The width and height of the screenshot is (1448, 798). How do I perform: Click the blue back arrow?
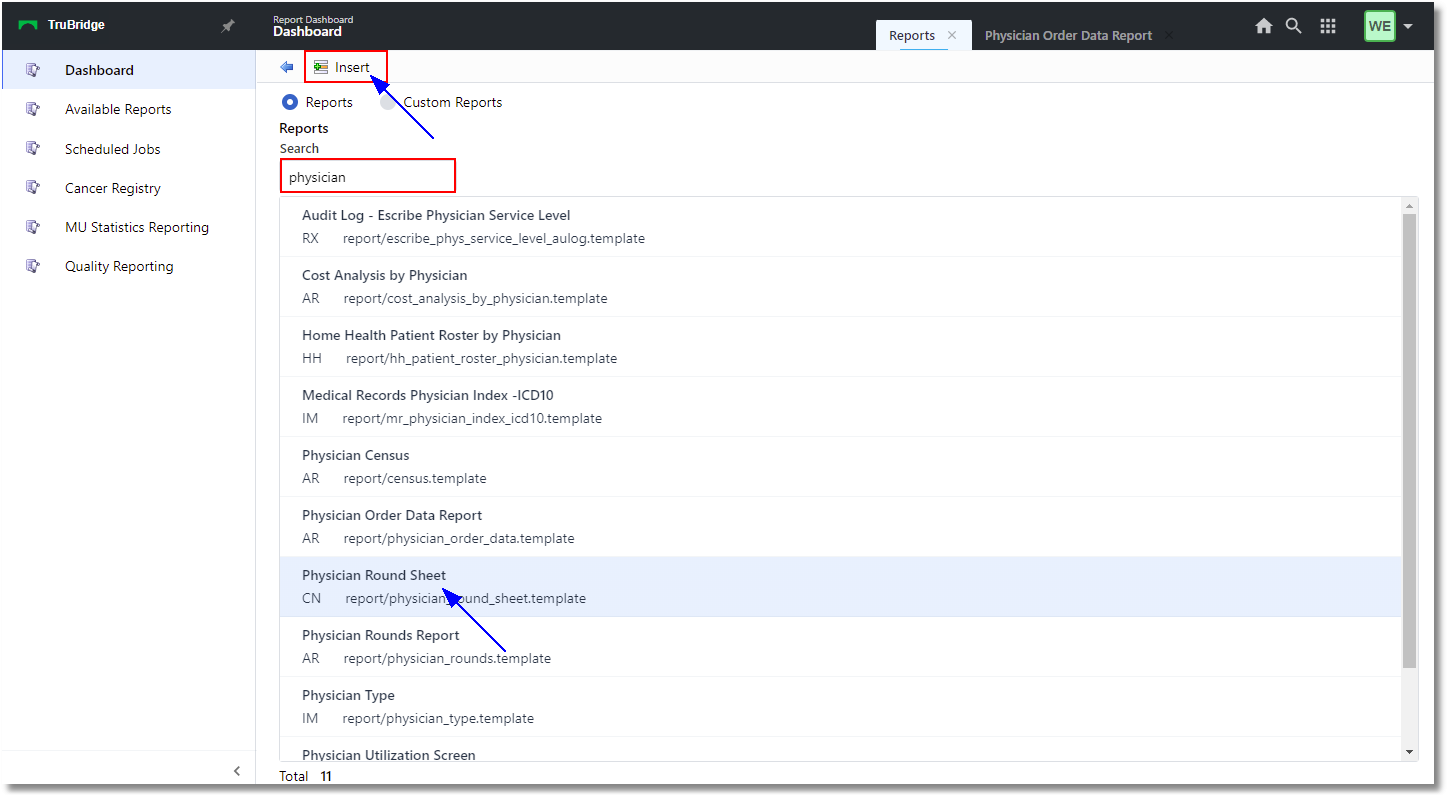[x=287, y=67]
